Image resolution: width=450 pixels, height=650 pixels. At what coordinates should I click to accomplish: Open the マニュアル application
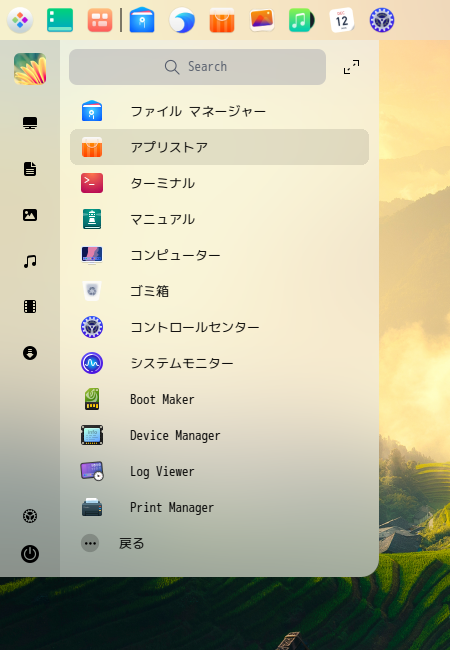click(219, 219)
